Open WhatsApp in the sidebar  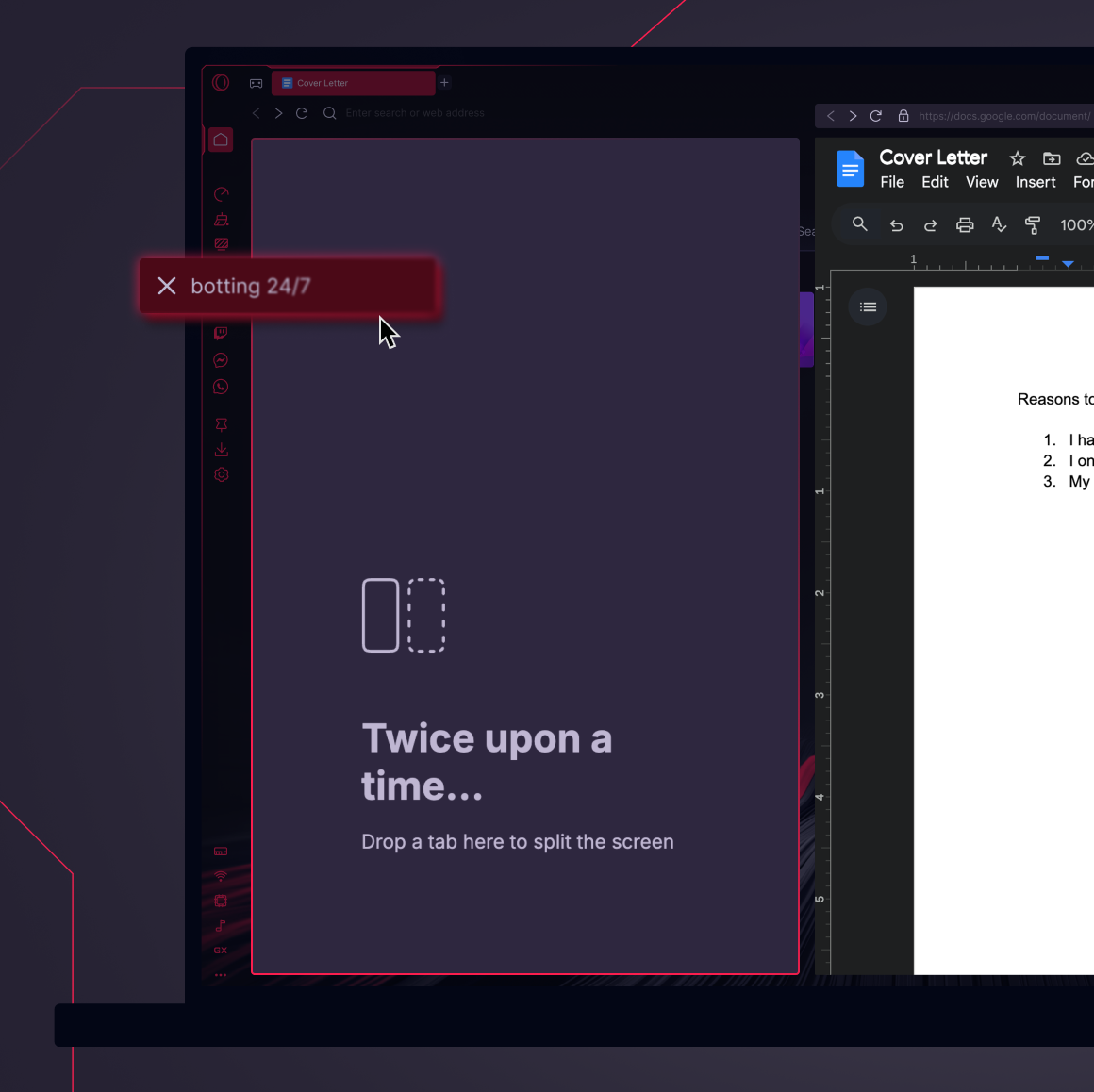coord(221,387)
